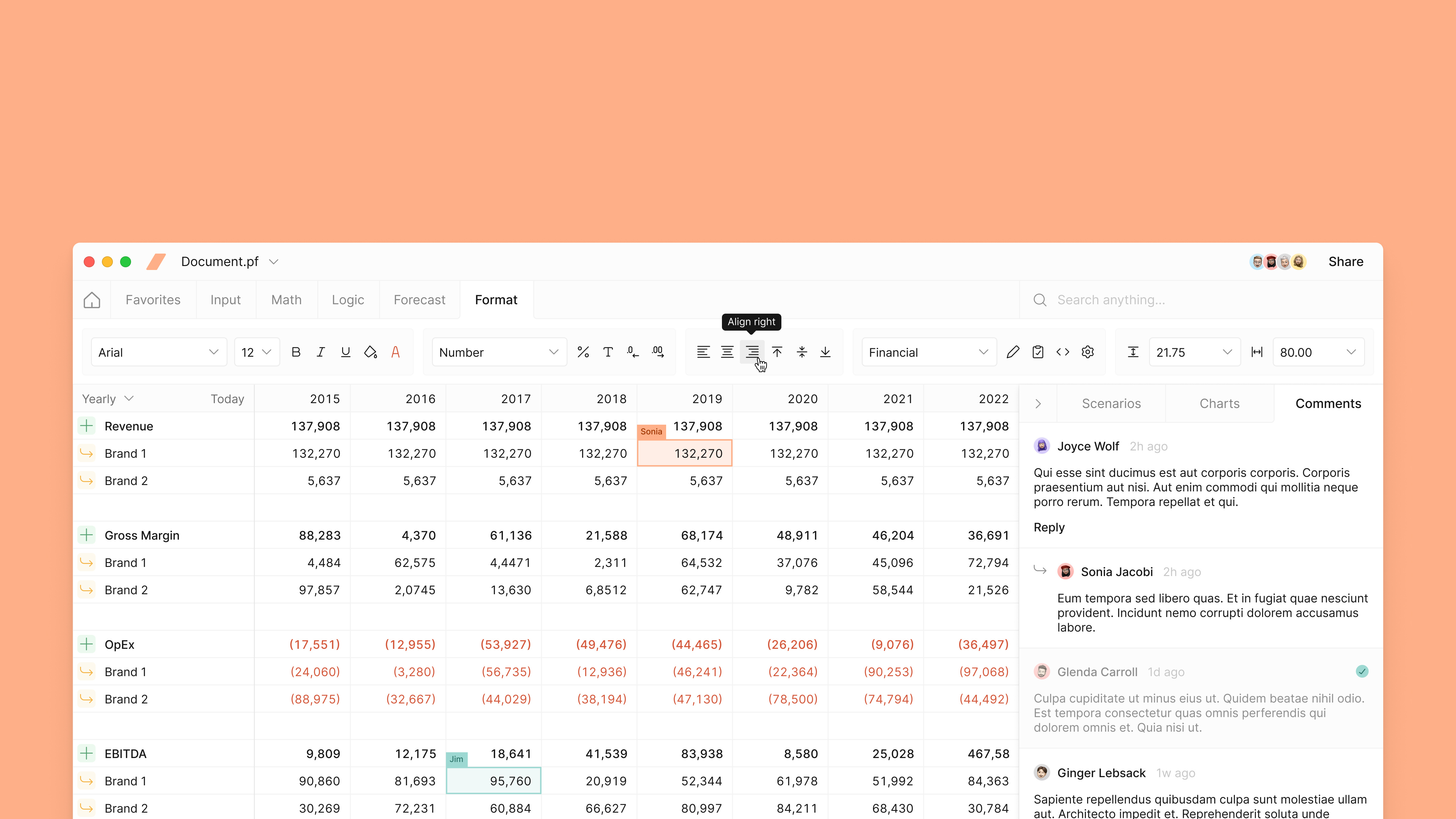Switch to the Forecast tab
This screenshot has width=1456, height=819.
coord(420,300)
